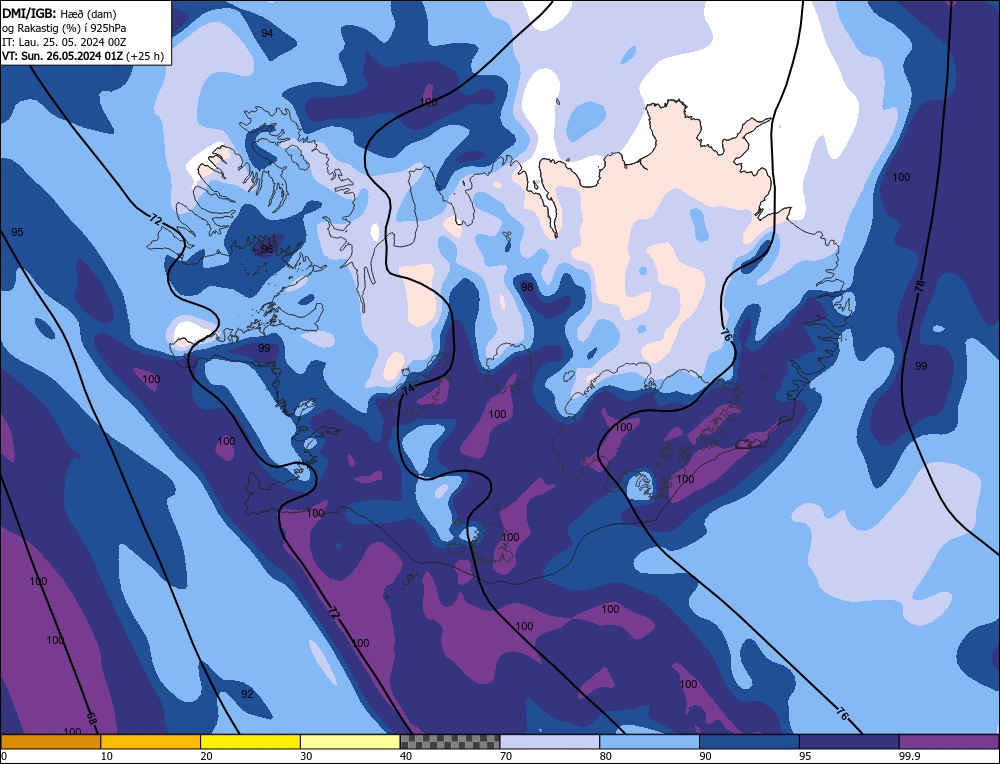Screen dimensions: 1000x764
Task: Click the '20' legend tick label
Action: [x=207, y=756]
